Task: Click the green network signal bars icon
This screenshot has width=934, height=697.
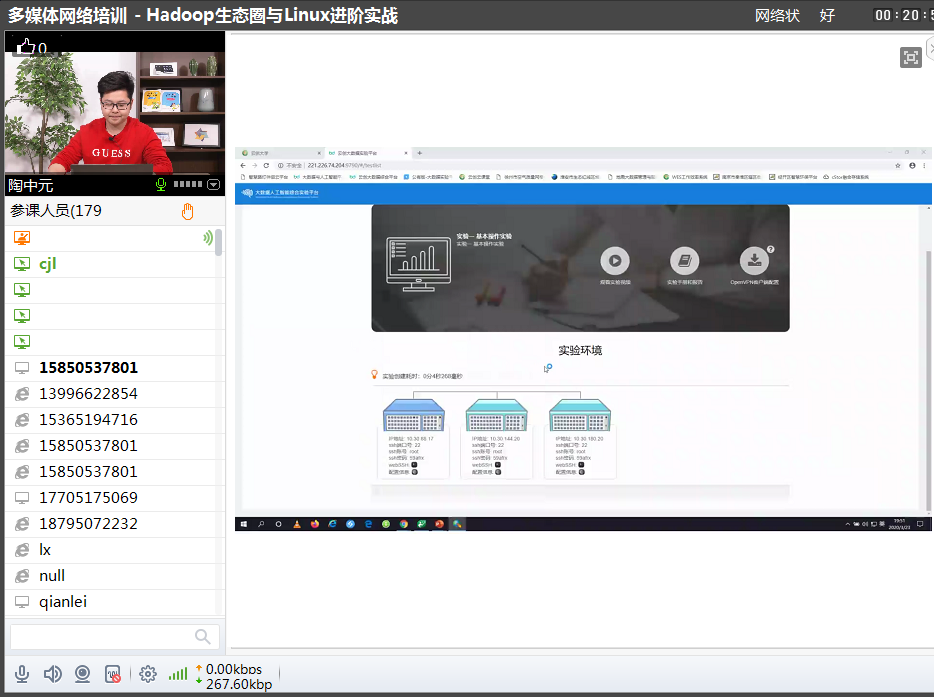Action: pyautogui.click(x=178, y=674)
